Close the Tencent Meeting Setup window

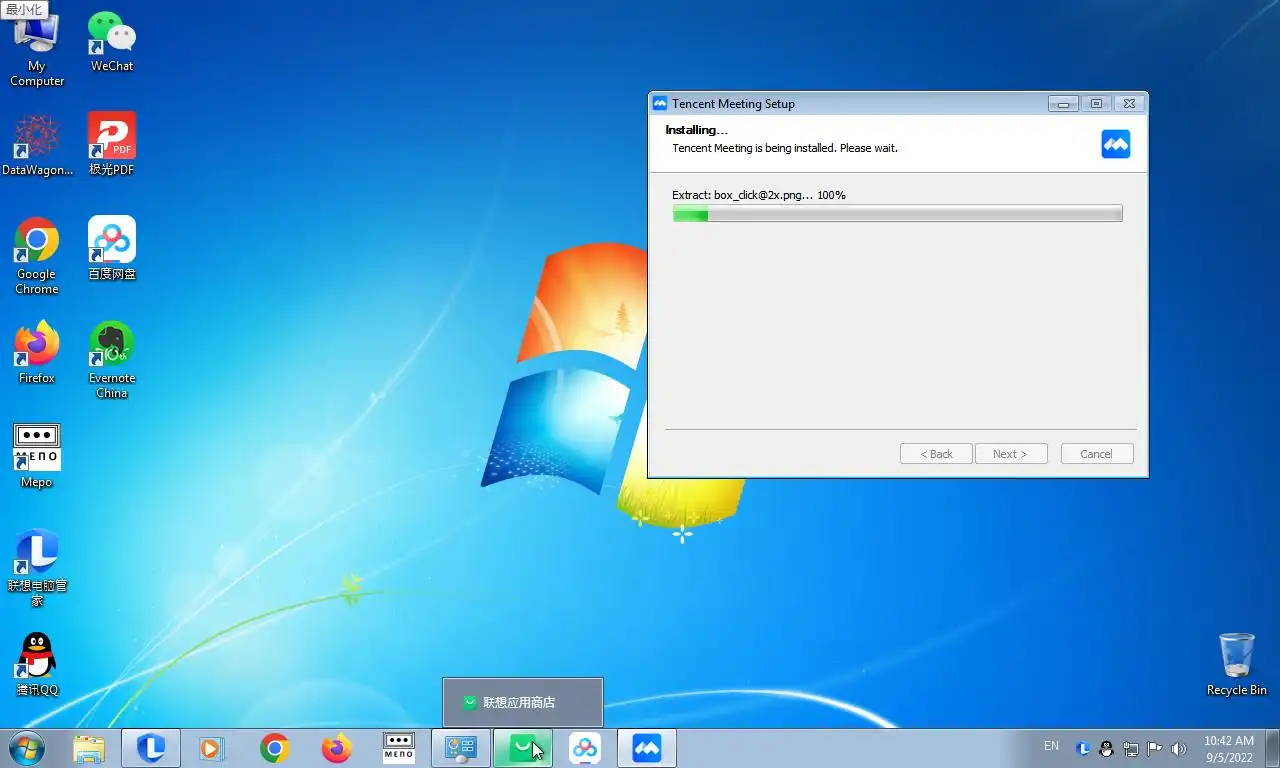coord(1129,104)
